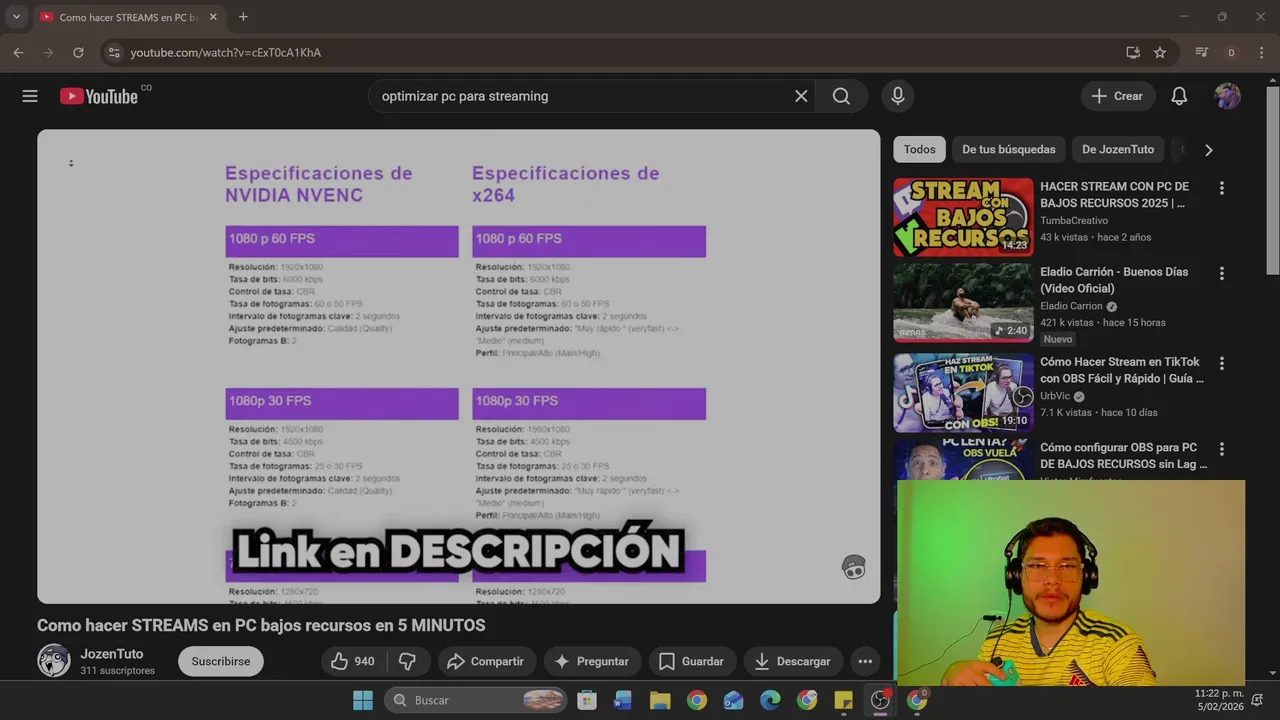The height and width of the screenshot is (720, 1280).
Task: Open Microsoft Edge from taskbar
Action: (770, 700)
